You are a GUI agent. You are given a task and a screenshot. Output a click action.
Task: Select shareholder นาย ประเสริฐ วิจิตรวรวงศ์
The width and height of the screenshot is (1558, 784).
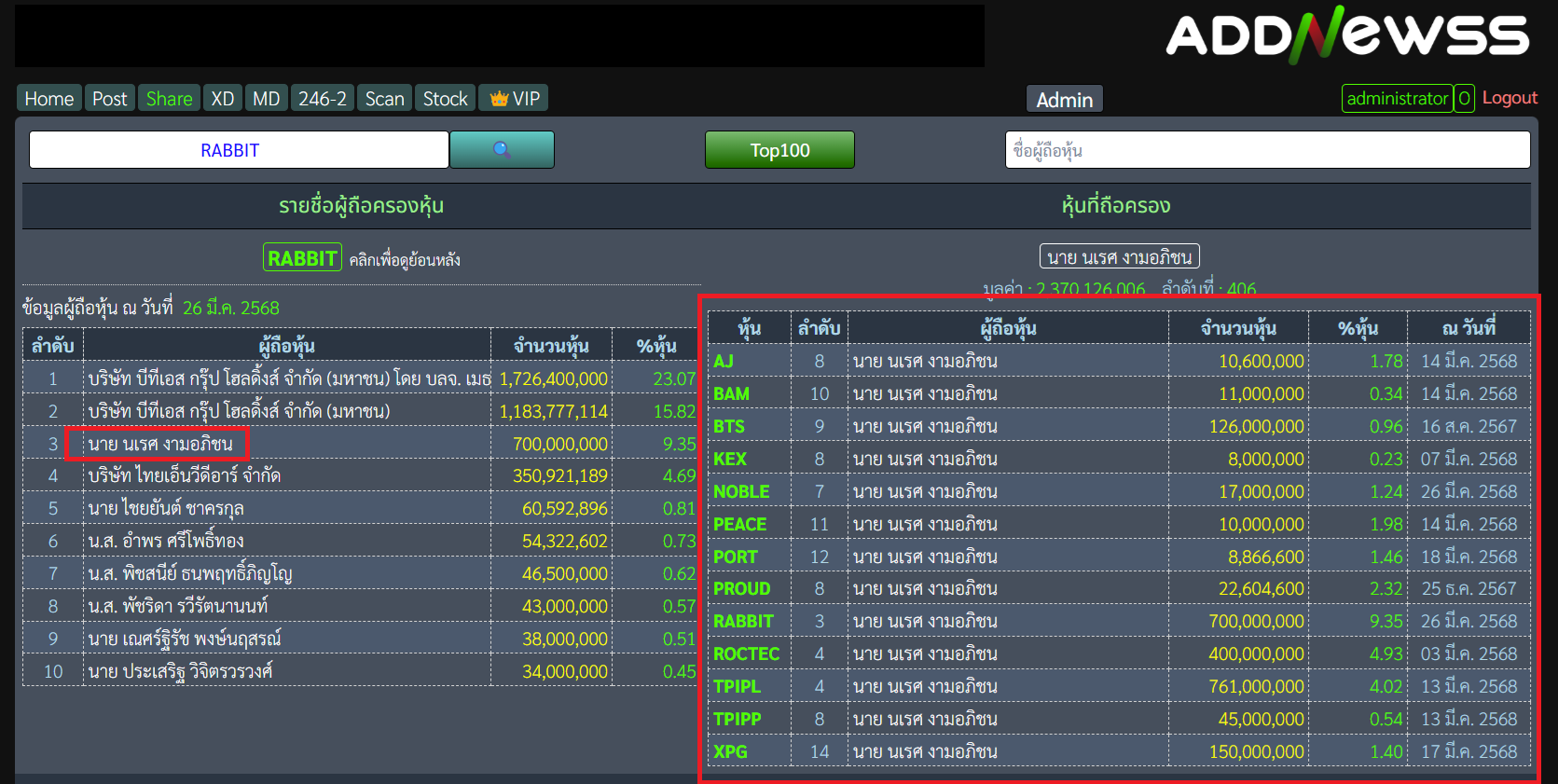coord(181,671)
